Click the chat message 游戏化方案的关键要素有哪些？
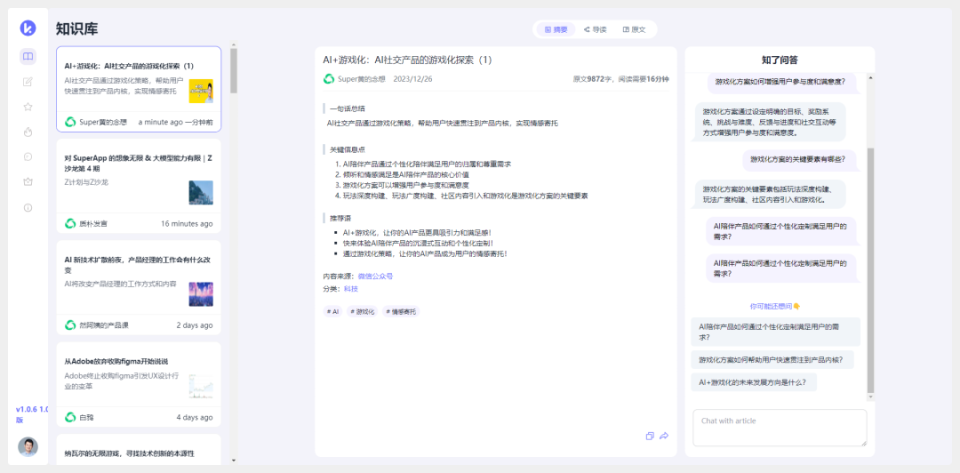The height and width of the screenshot is (473, 960). (798, 159)
